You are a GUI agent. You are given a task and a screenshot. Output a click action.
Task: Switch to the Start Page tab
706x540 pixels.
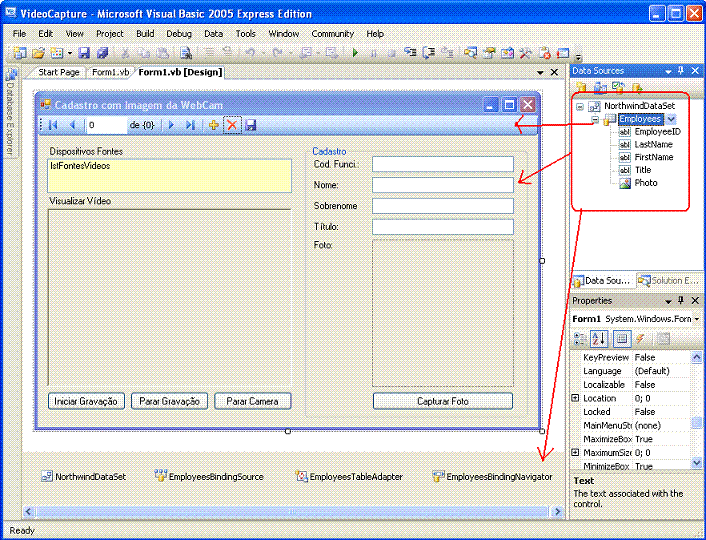59,72
